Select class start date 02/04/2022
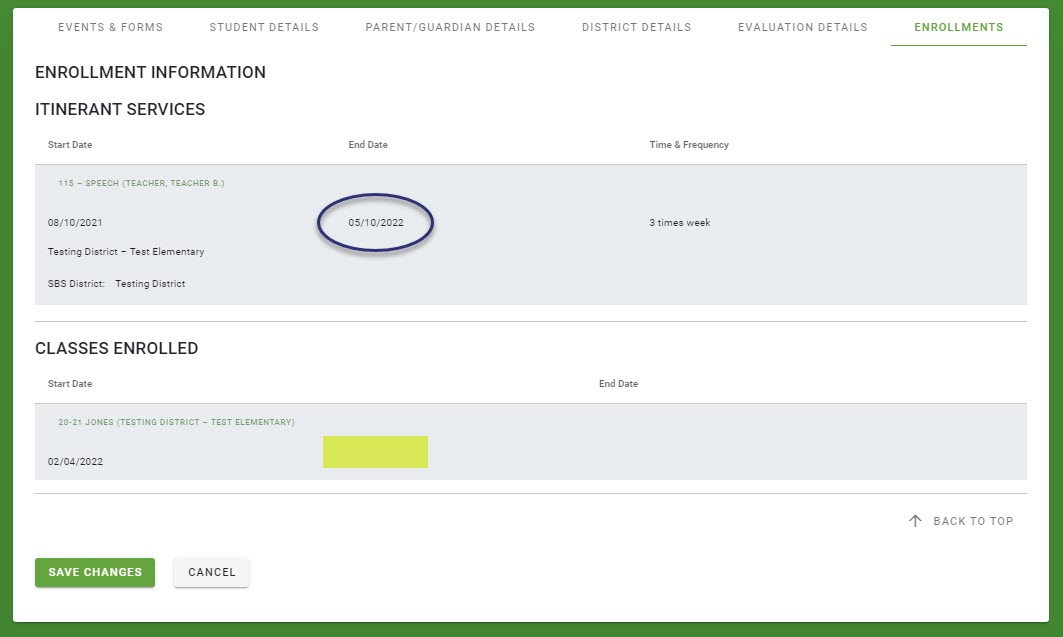This screenshot has height=637, width=1063. click(x=75, y=461)
